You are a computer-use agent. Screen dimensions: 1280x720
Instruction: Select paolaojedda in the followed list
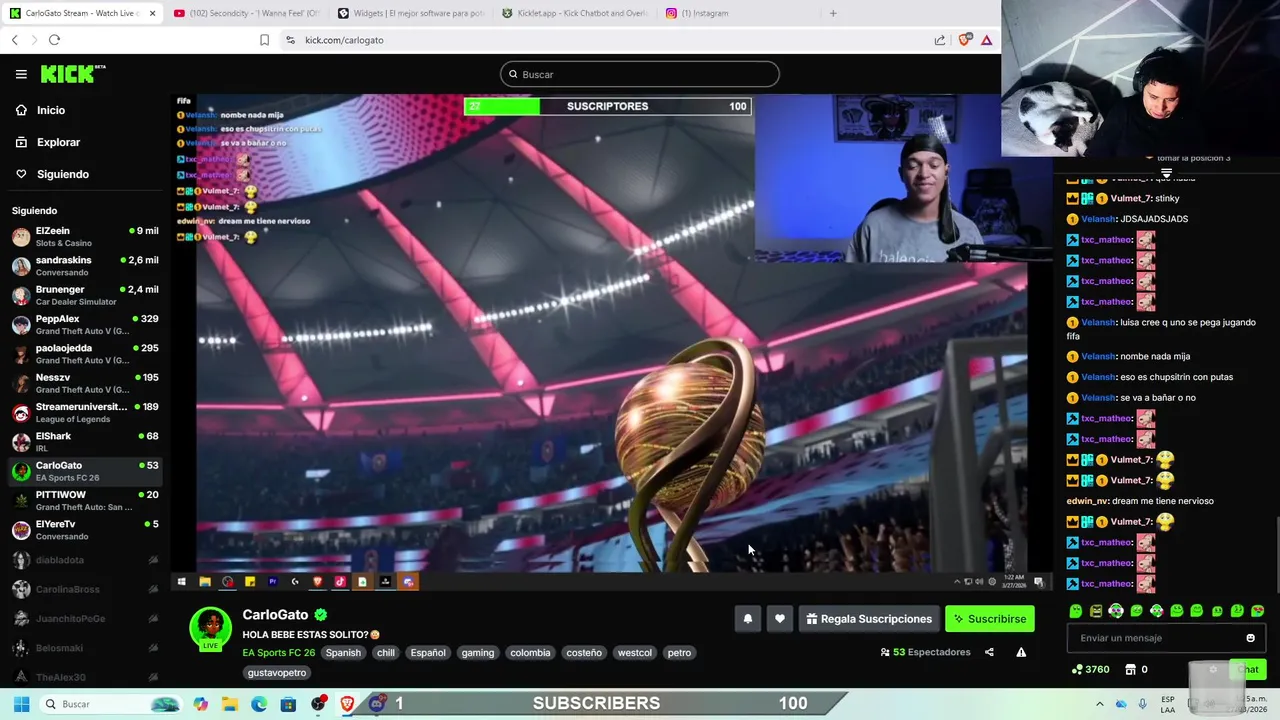click(85, 354)
